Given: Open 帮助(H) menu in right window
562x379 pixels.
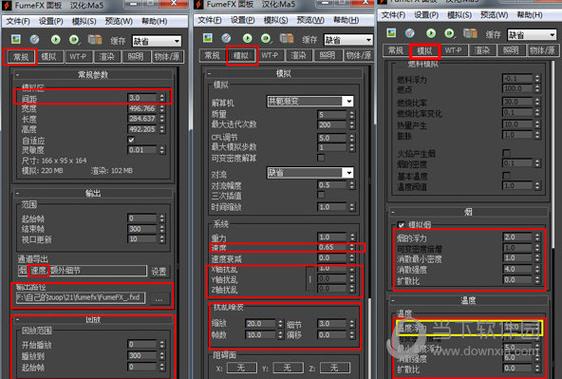Looking at the screenshot, I should (x=530, y=15).
